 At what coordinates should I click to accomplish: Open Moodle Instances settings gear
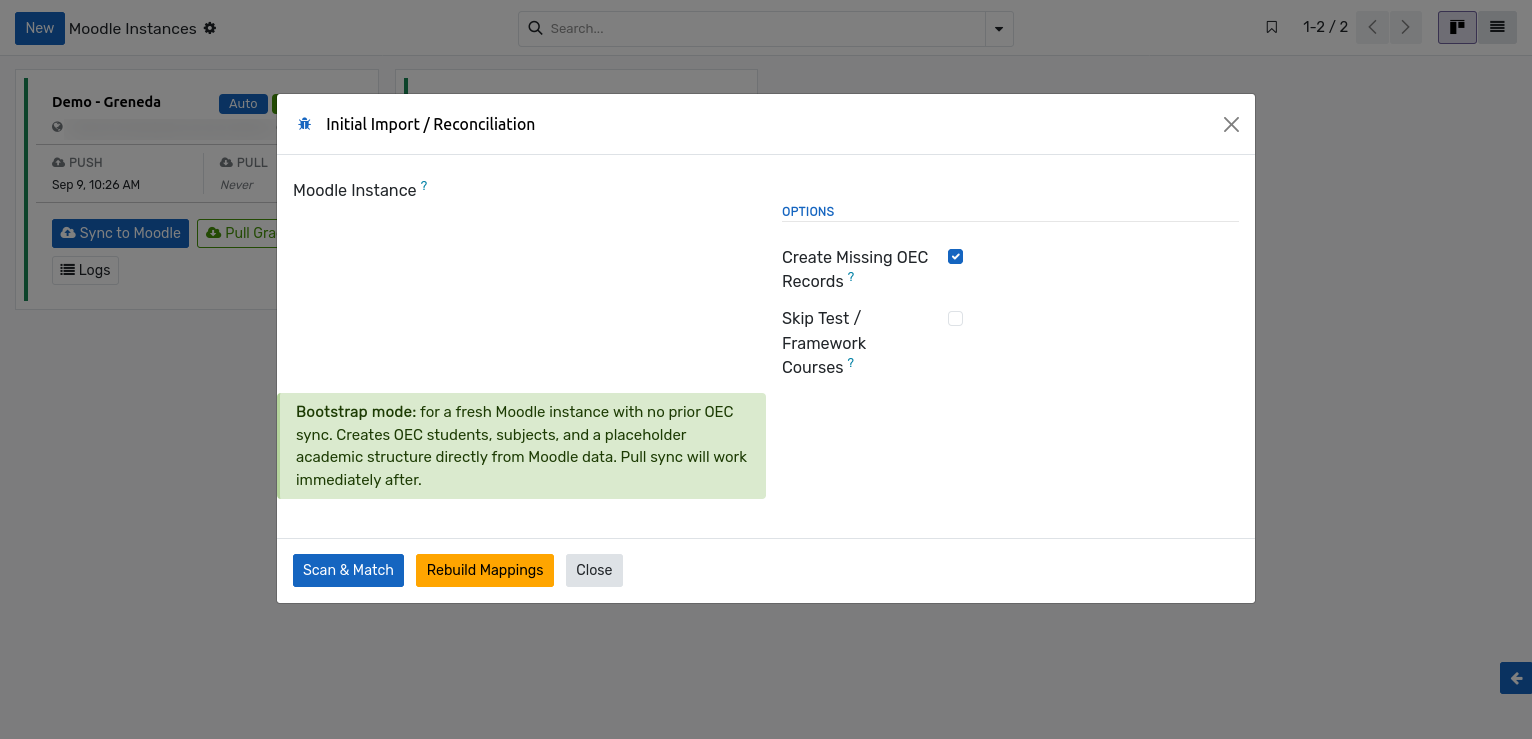(210, 28)
